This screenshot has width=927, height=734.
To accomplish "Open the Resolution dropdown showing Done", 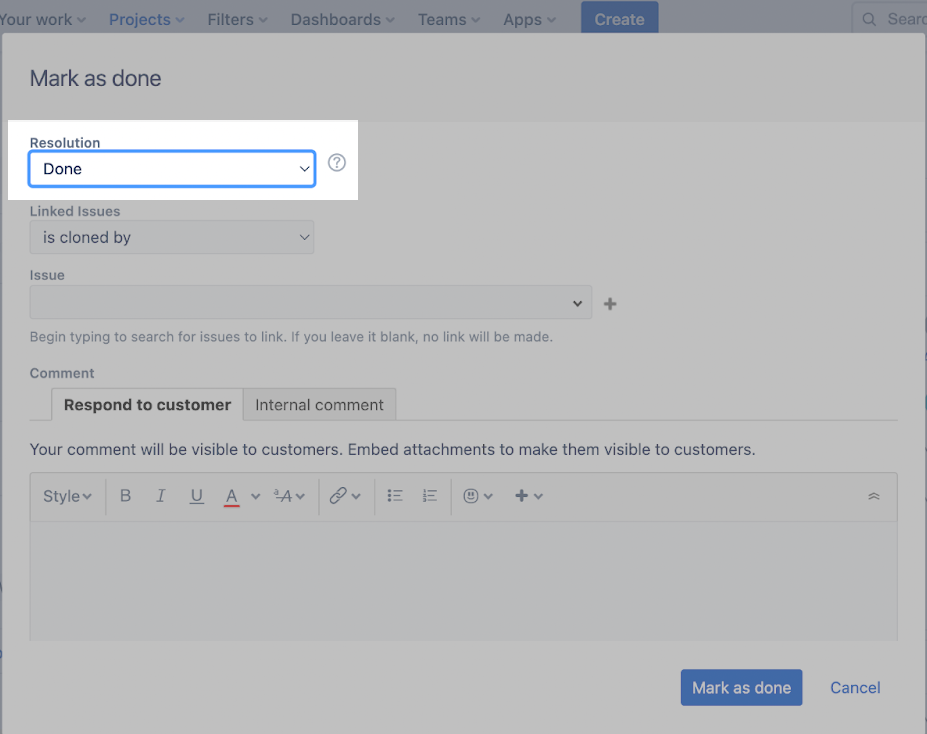I will pos(172,169).
